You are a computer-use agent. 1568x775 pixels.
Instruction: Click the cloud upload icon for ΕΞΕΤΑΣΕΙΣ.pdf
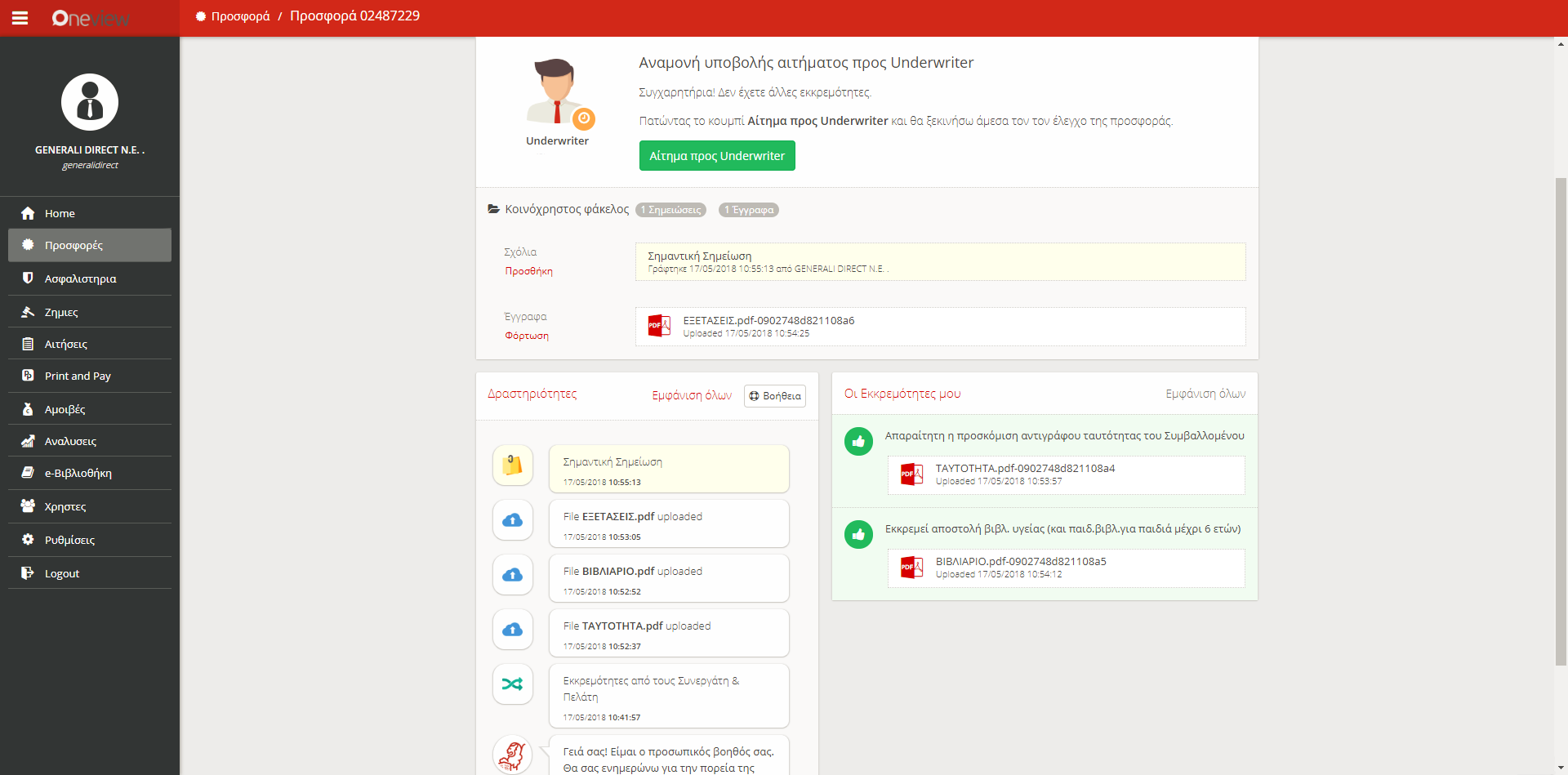(x=513, y=520)
